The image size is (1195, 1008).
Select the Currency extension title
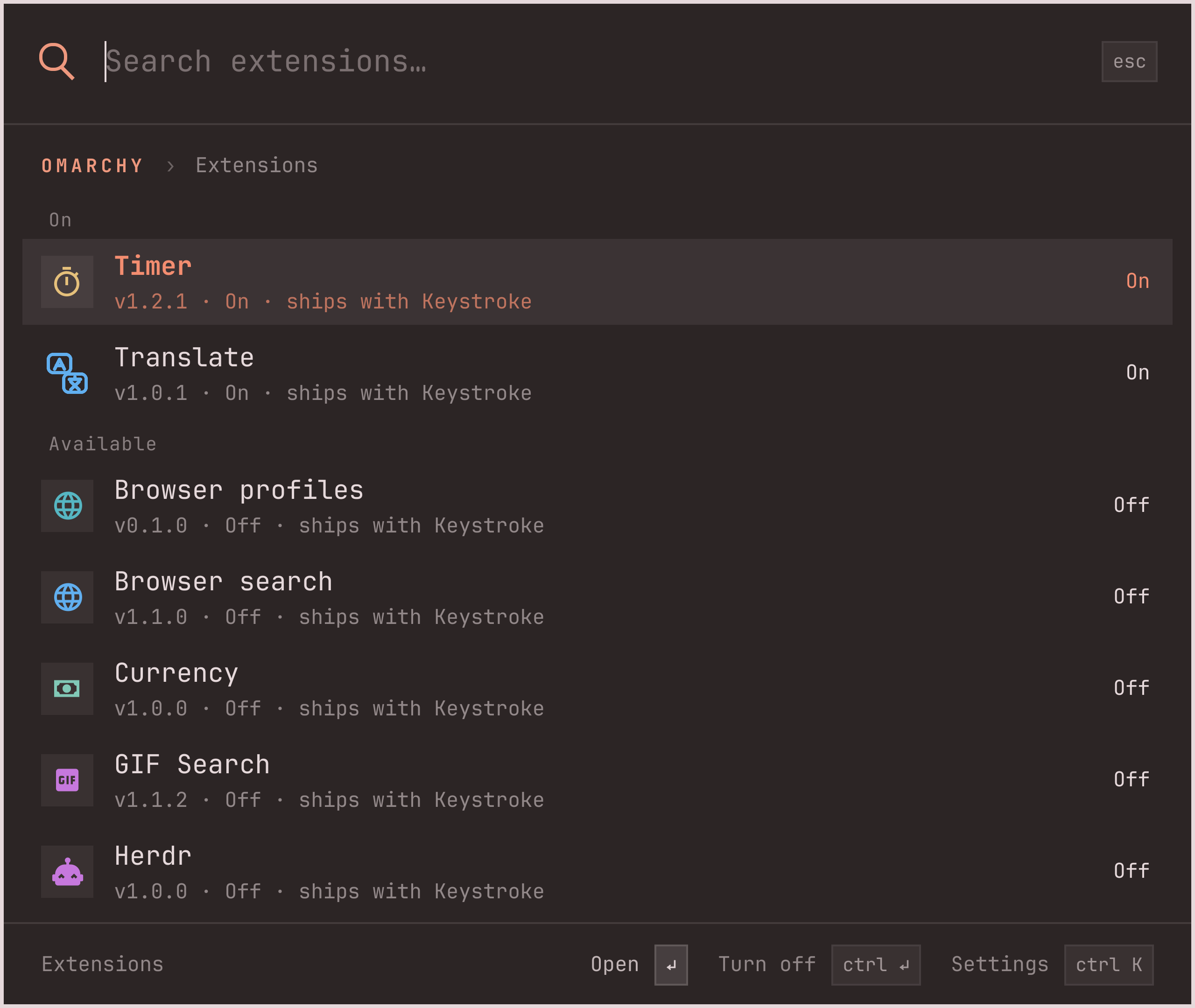click(x=176, y=673)
